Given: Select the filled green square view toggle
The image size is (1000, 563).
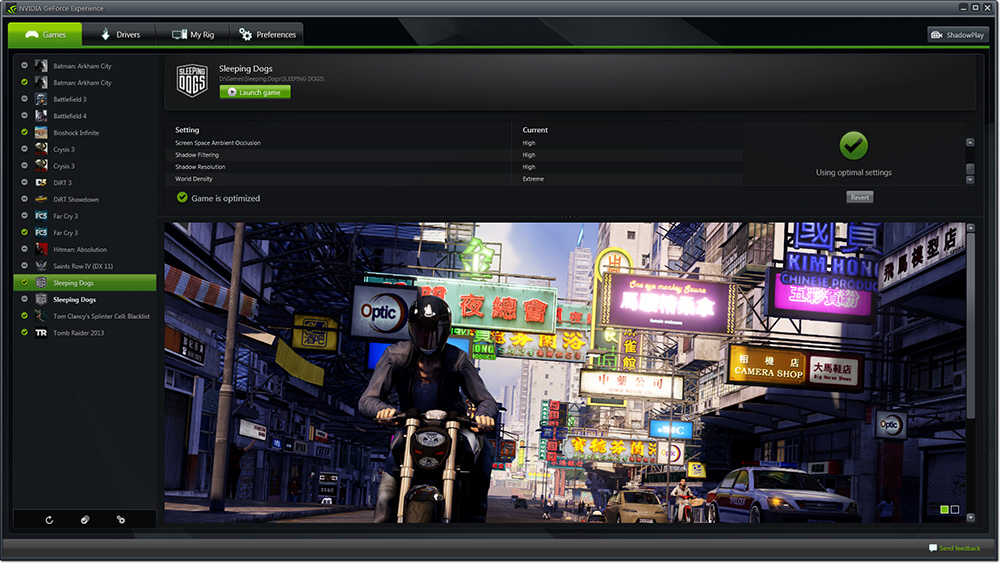Looking at the screenshot, I should pos(945,509).
